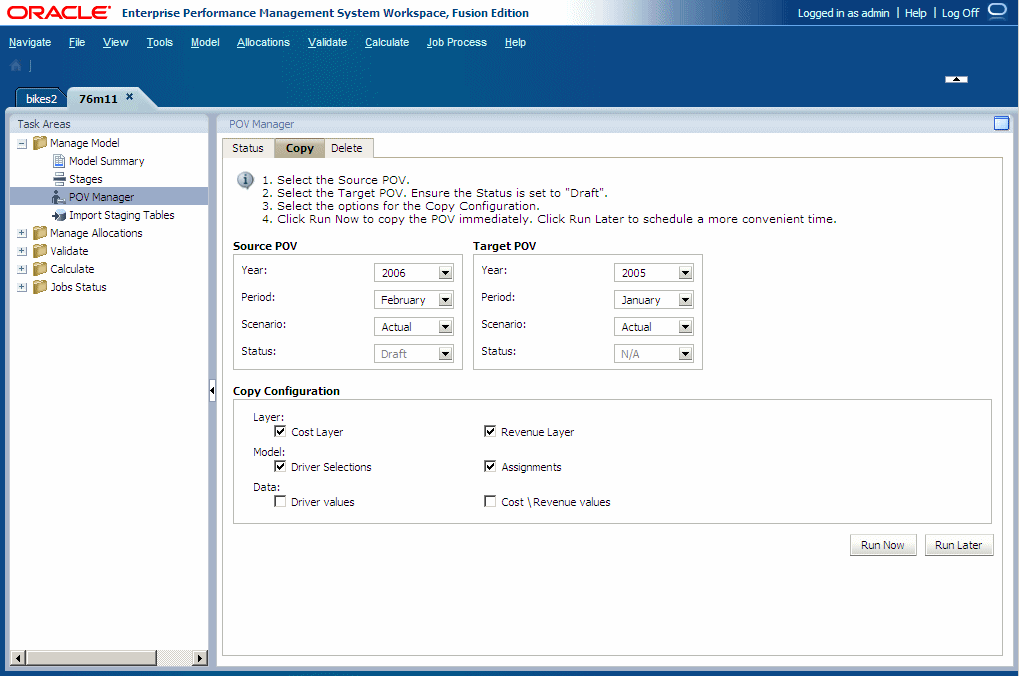Click the Oracle logo

[58, 12]
